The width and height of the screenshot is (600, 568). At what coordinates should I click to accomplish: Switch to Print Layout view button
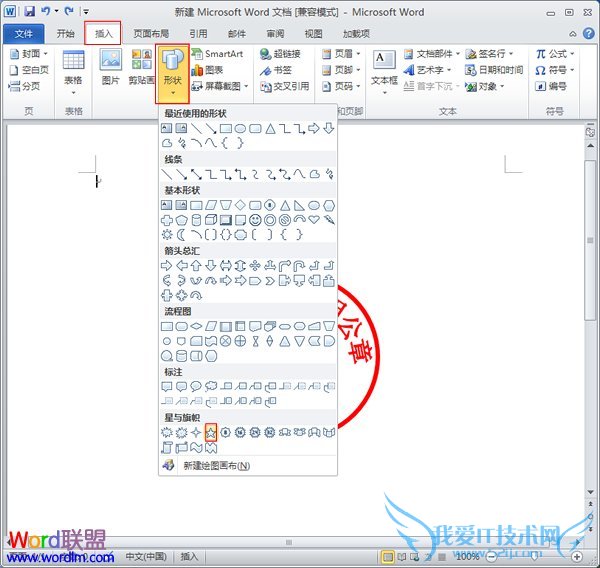point(388,557)
